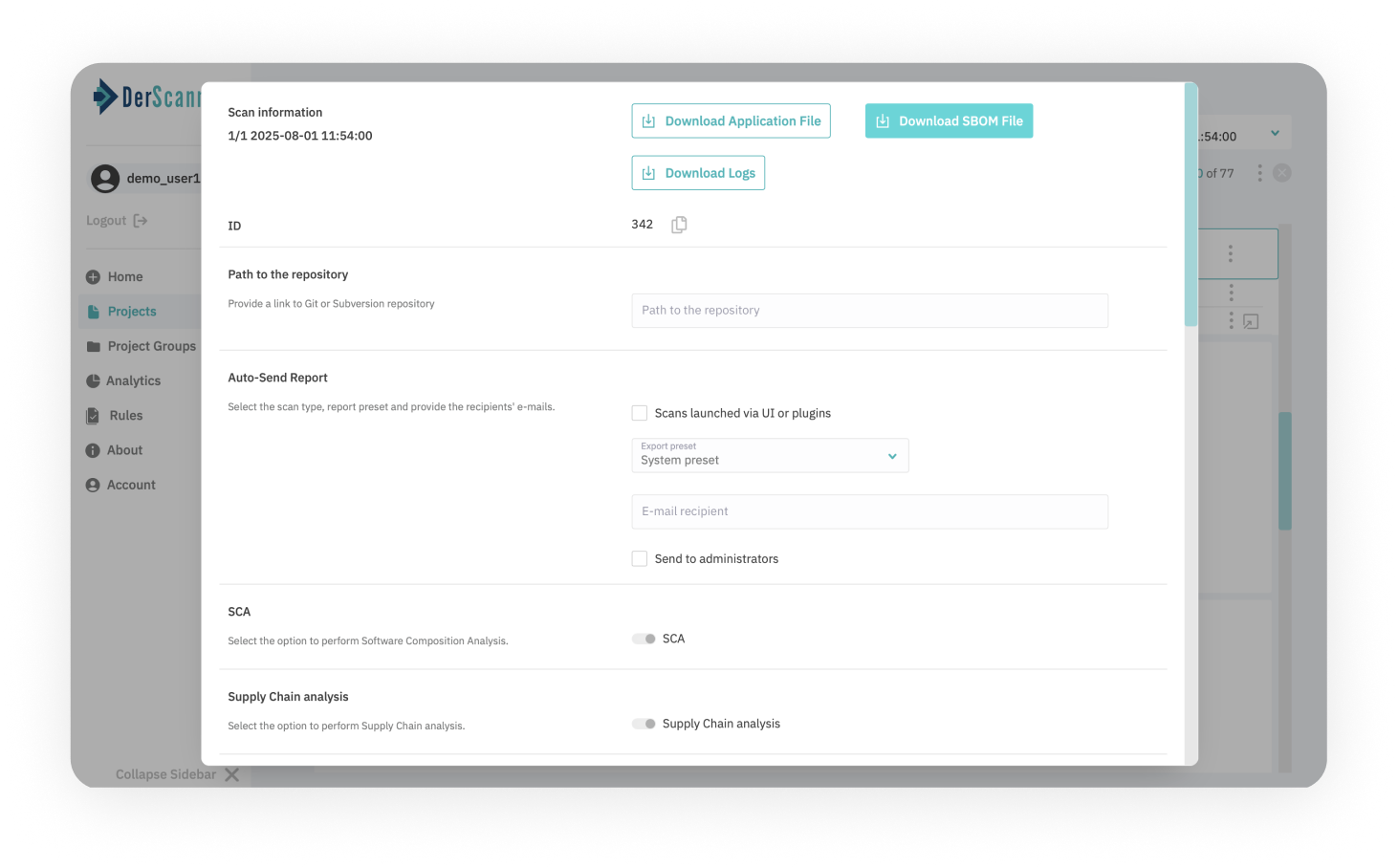1398x868 pixels.
Task: Collapse the sidebar
Action: 178,774
